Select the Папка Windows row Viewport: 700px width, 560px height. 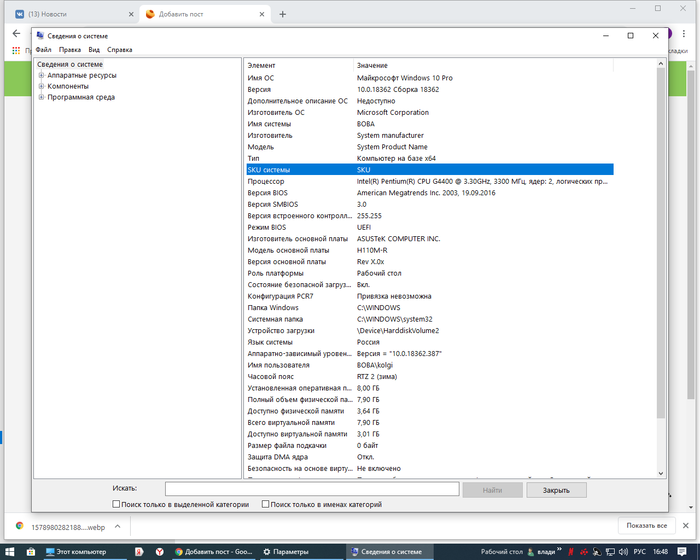(430, 308)
